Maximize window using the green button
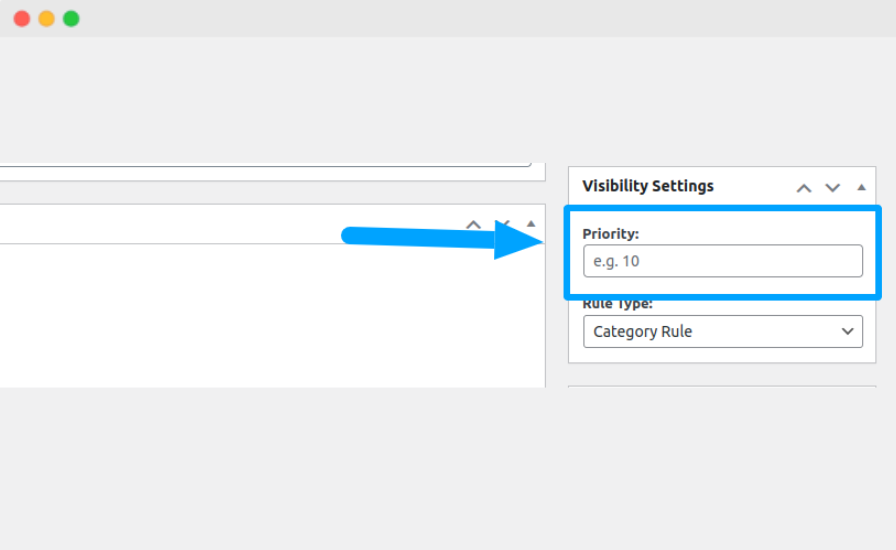 [x=71, y=19]
